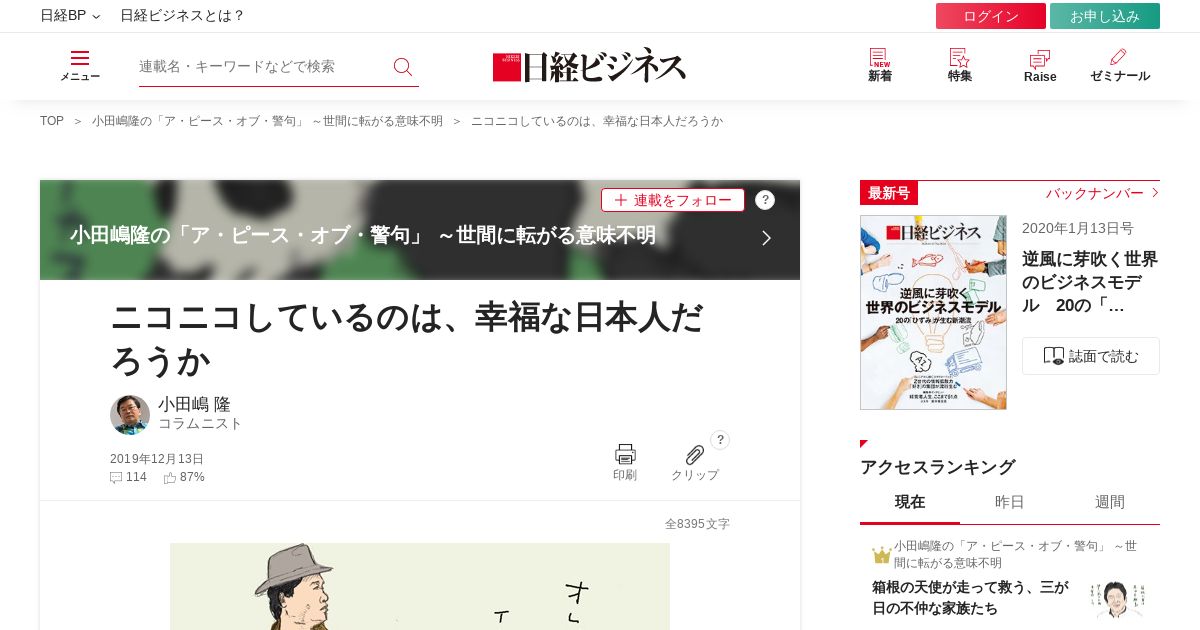Click the 最新号 label

pyautogui.click(x=889, y=193)
